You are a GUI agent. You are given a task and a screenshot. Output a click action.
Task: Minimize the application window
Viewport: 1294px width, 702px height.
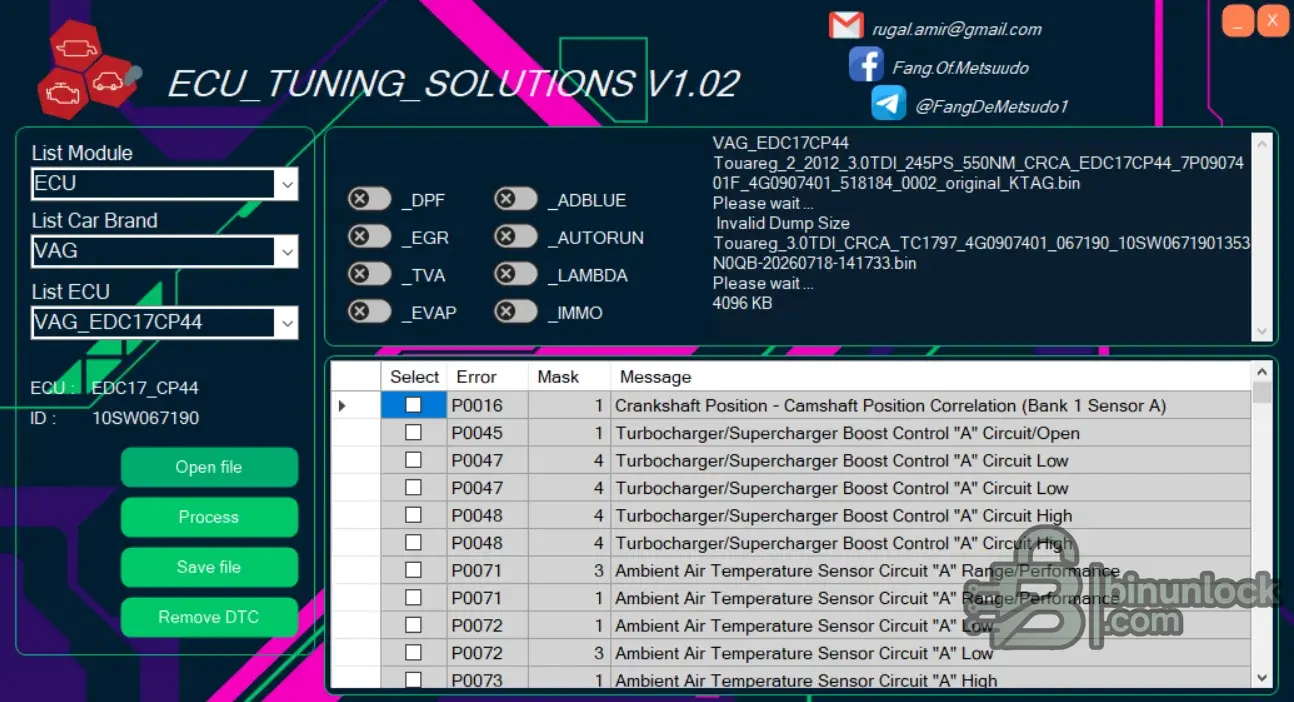click(1238, 20)
